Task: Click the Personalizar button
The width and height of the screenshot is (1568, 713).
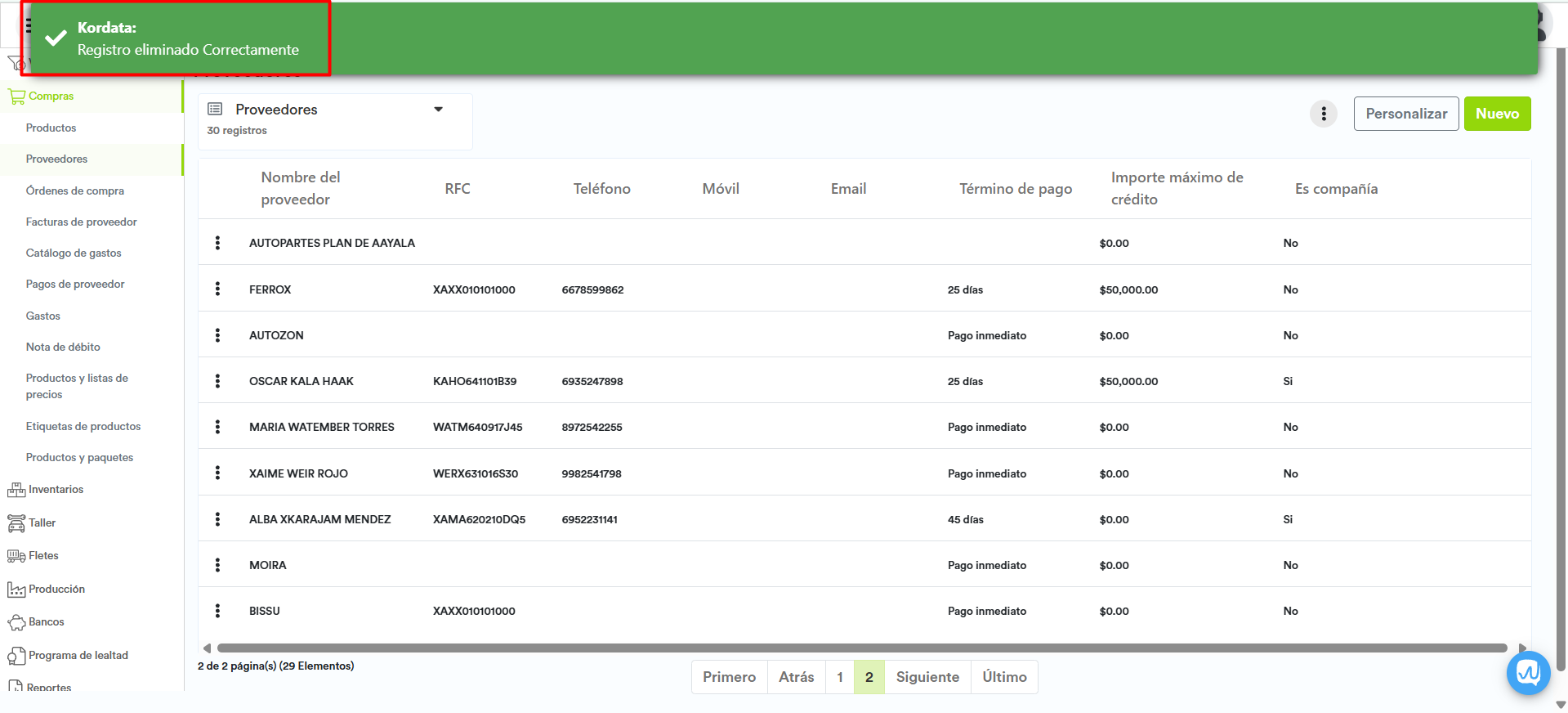Action: (x=1405, y=114)
